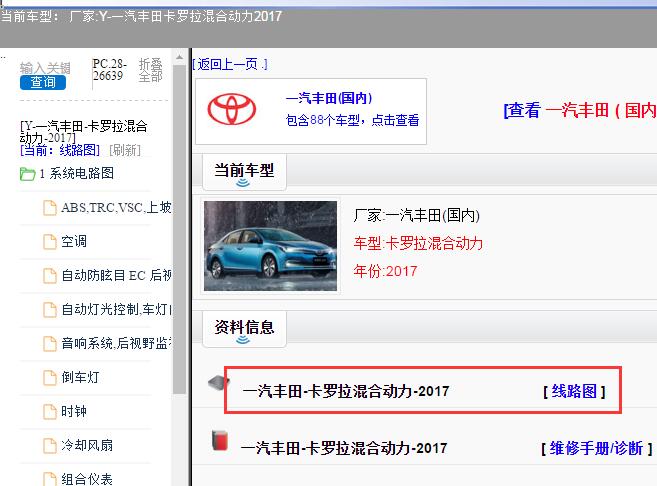657x486 pixels.
Task: Open the 冷却风扇 tree item
Action: coord(87,445)
